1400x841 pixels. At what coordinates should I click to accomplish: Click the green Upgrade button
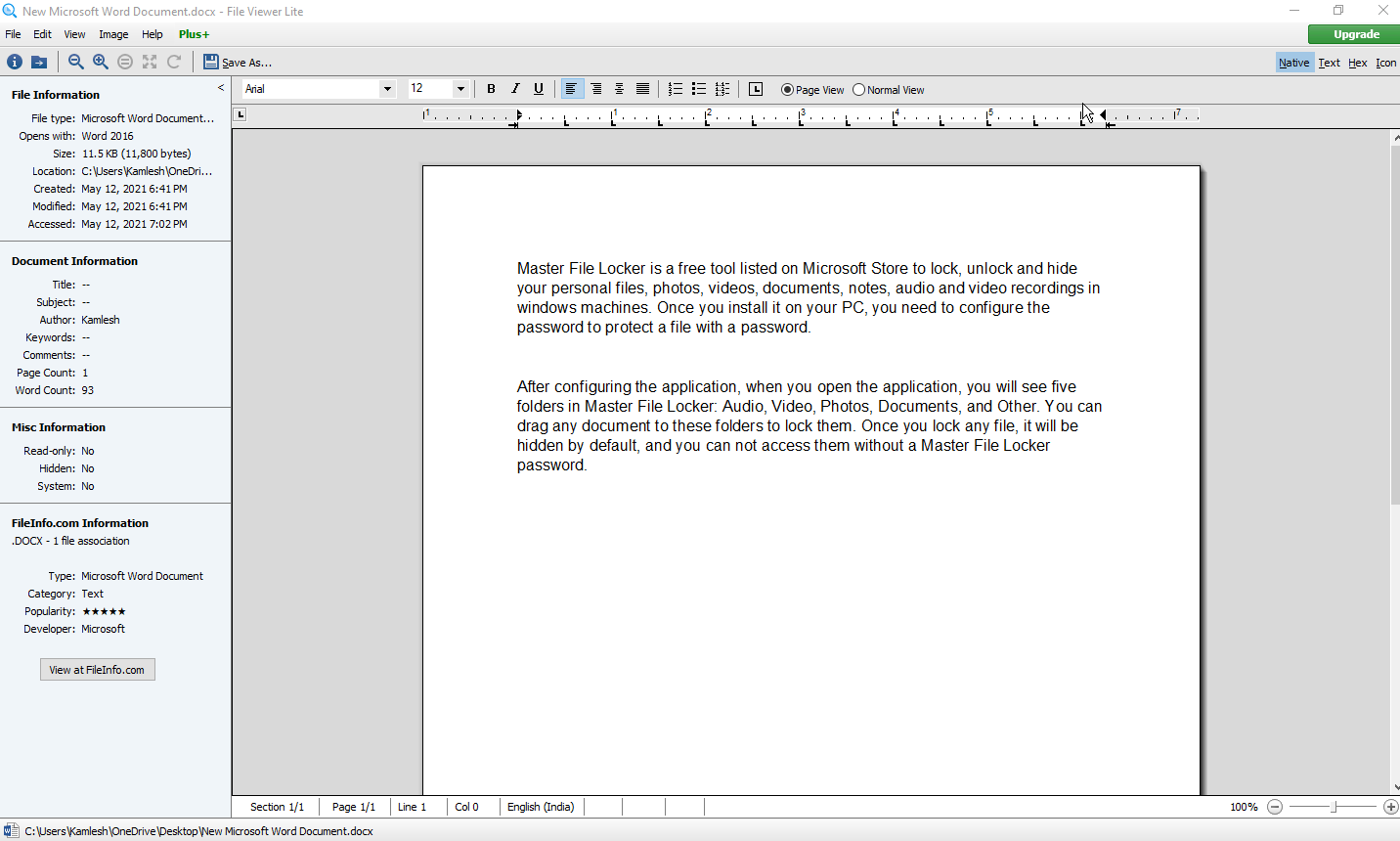1356,34
